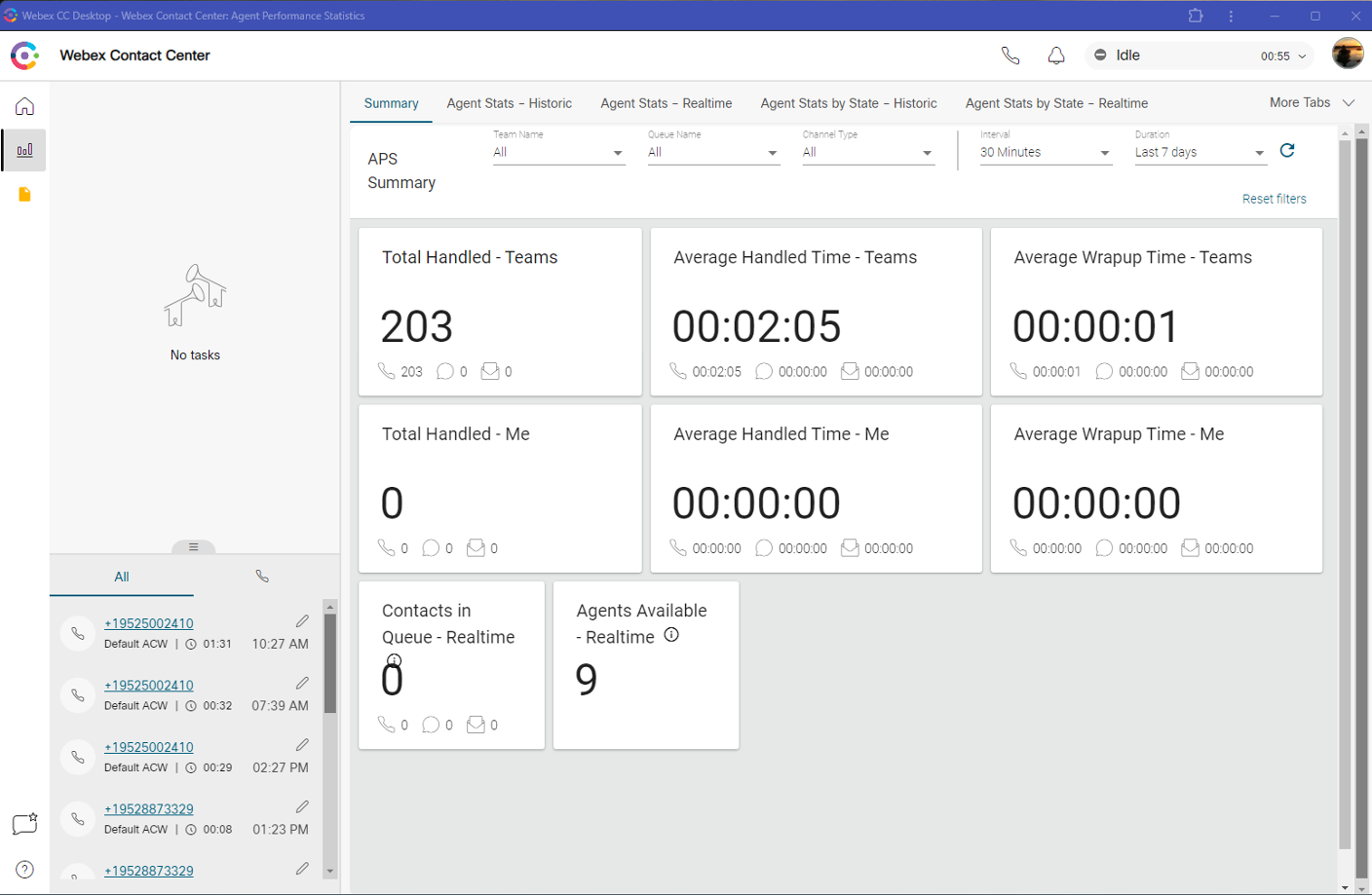1372x896 pixels.
Task: Click the collapse handle above interaction history
Action: 194,547
